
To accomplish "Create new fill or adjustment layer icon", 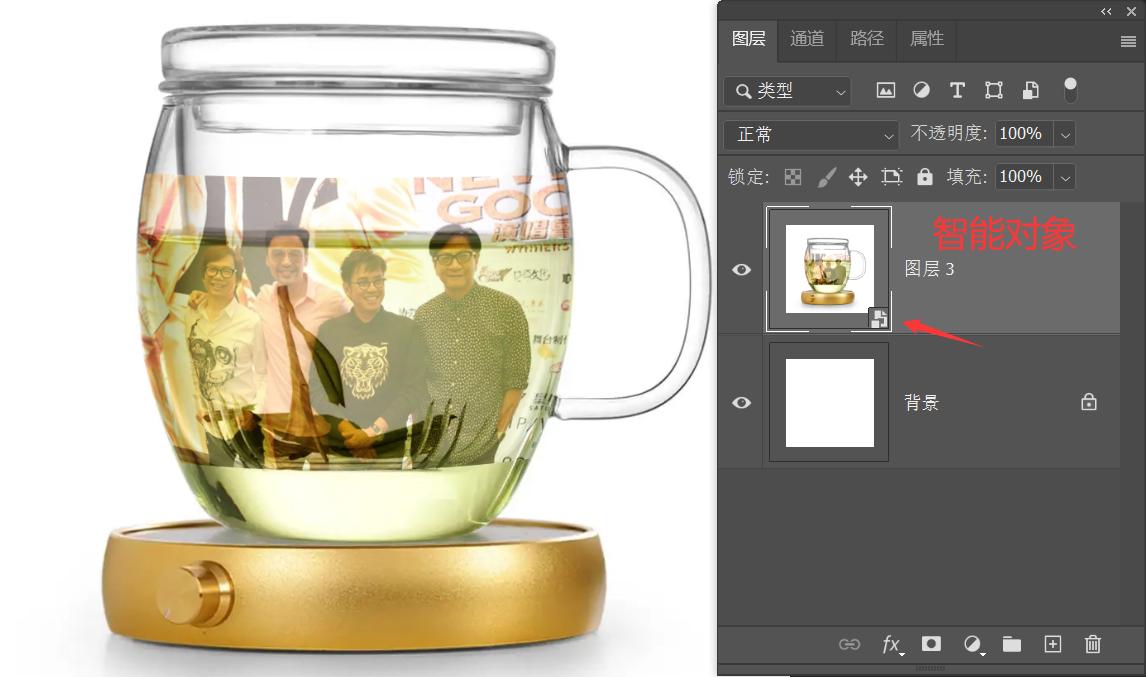I will tap(973, 644).
